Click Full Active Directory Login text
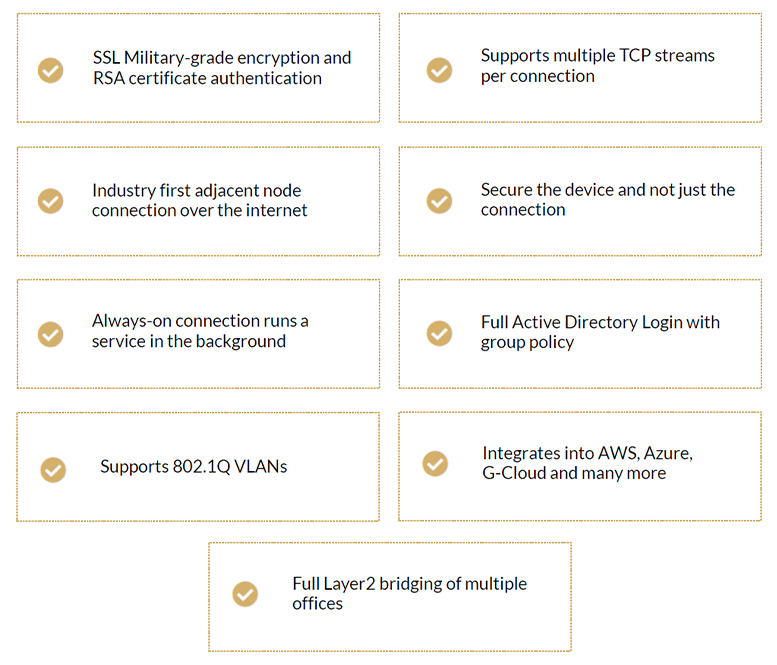Image resolution: width=777 pixels, height=665 pixels. (600, 332)
